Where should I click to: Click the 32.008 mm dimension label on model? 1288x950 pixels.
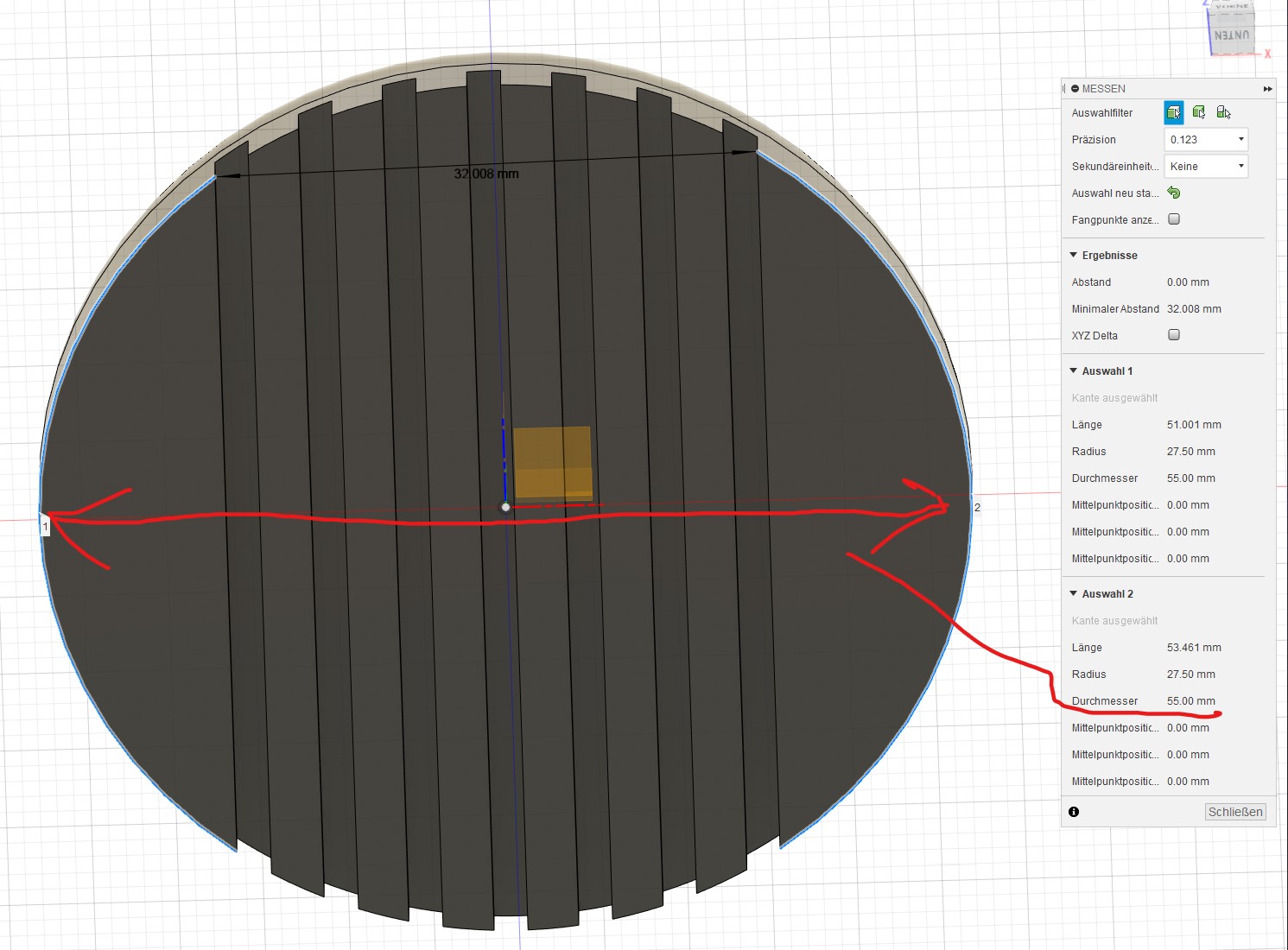[x=486, y=174]
